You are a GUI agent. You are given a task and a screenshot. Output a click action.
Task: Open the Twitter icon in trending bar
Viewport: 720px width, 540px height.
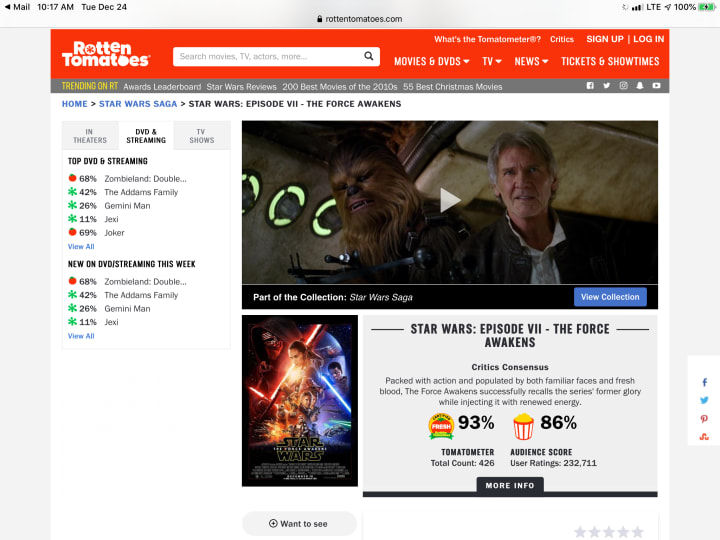click(607, 86)
